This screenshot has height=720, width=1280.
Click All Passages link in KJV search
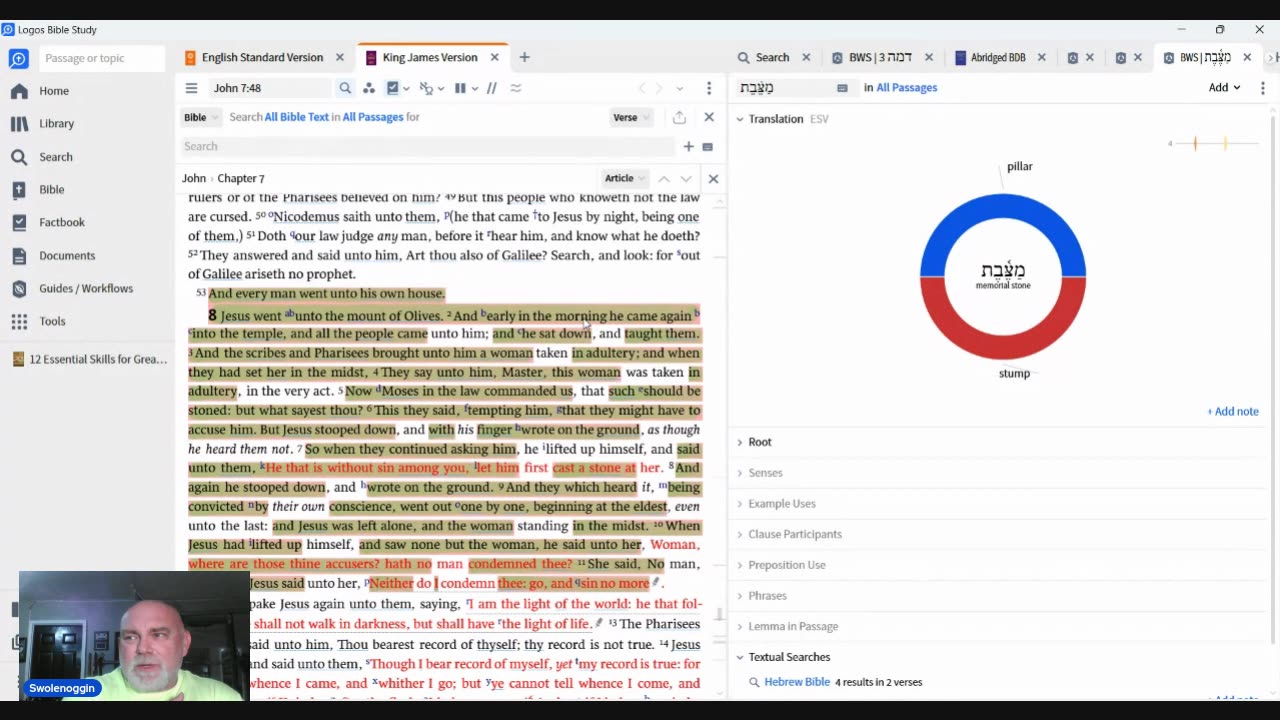coord(373,117)
